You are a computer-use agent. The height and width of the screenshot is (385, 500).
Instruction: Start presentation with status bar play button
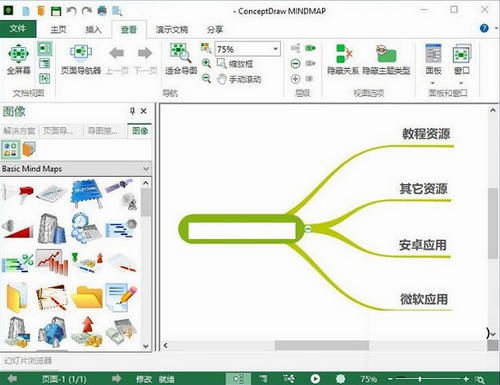point(315,379)
